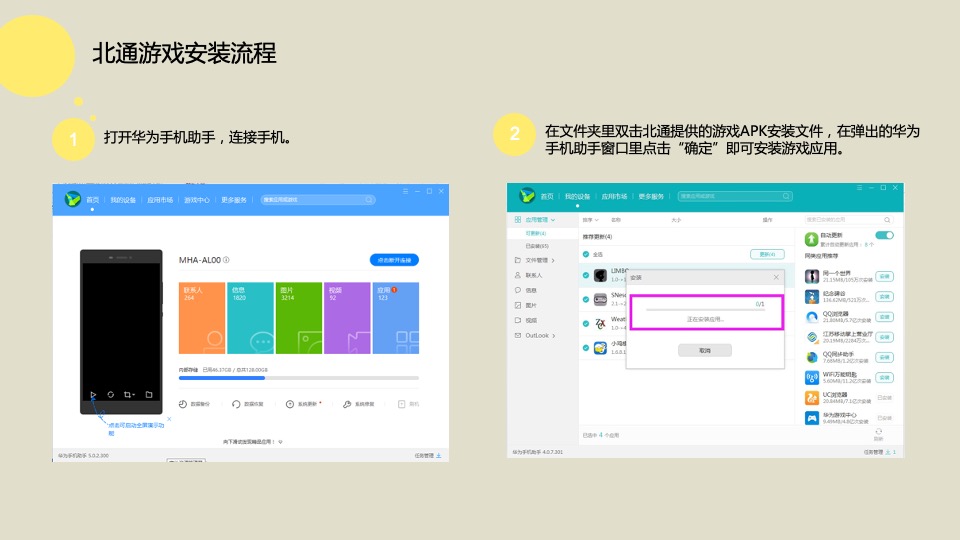Click the folder icon under phone screen
Image resolution: width=960 pixels, height=540 pixels.
[149, 395]
